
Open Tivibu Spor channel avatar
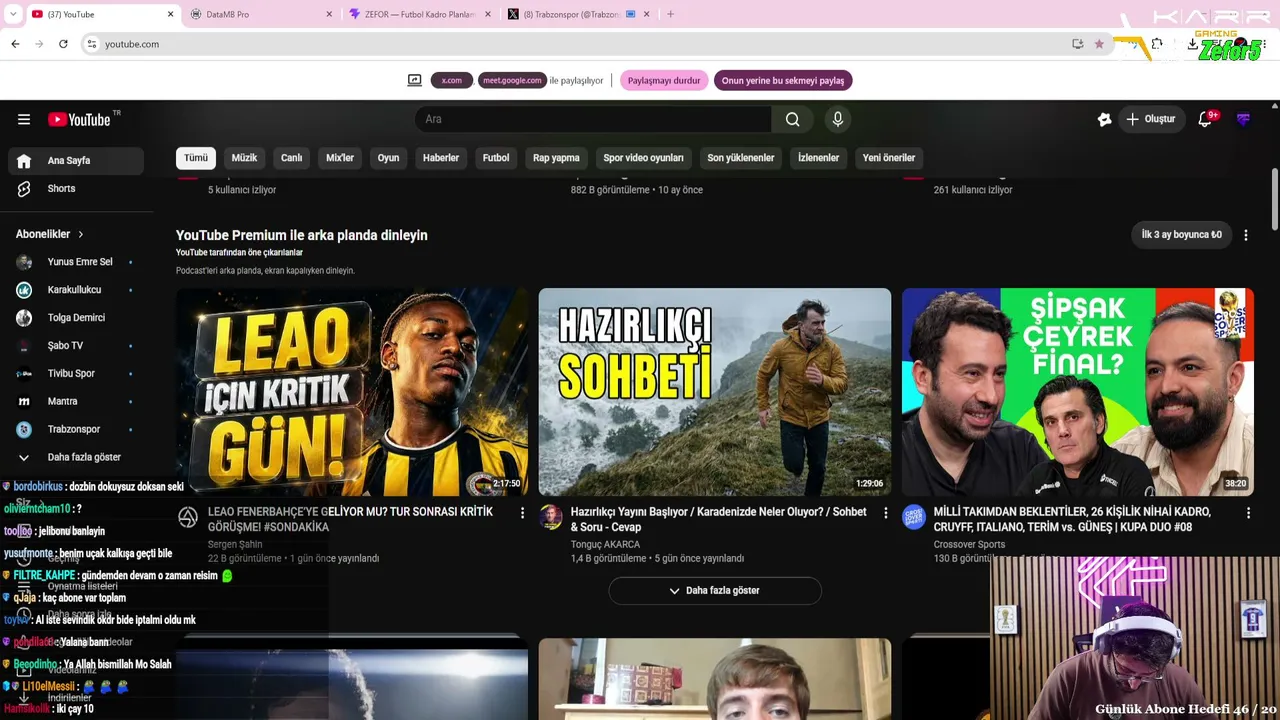point(24,374)
